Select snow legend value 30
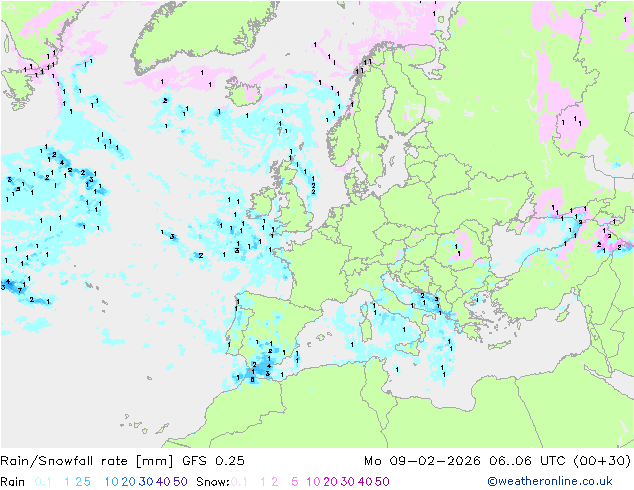 click(348, 482)
